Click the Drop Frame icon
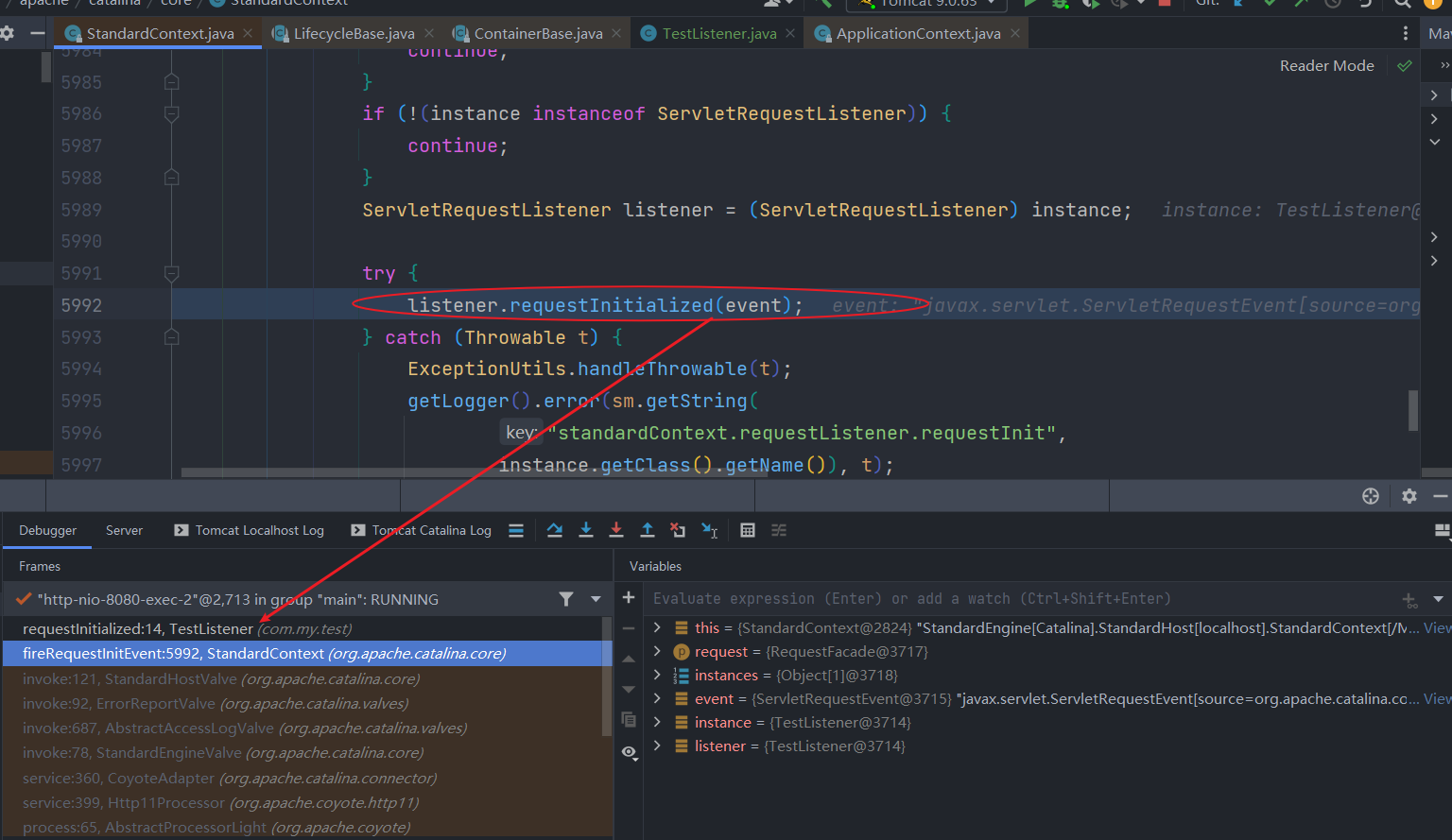1452x840 pixels. [x=678, y=530]
